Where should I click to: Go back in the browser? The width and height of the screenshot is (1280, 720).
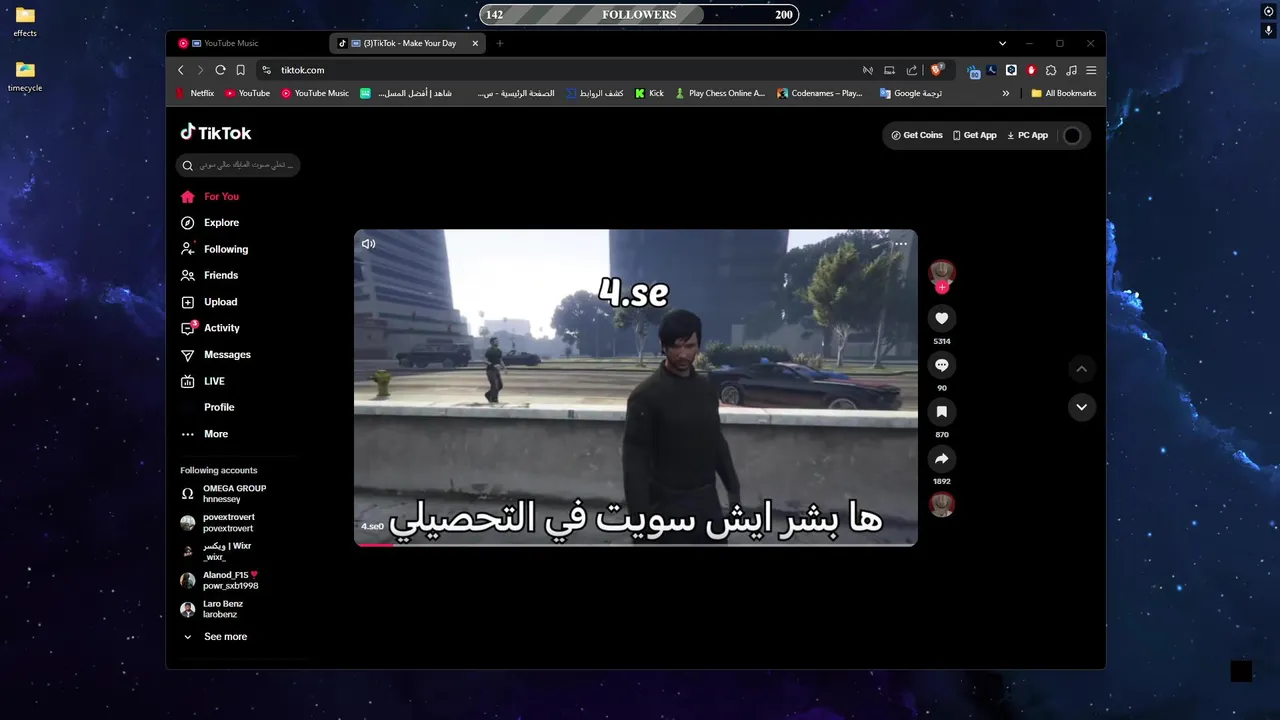click(x=181, y=70)
